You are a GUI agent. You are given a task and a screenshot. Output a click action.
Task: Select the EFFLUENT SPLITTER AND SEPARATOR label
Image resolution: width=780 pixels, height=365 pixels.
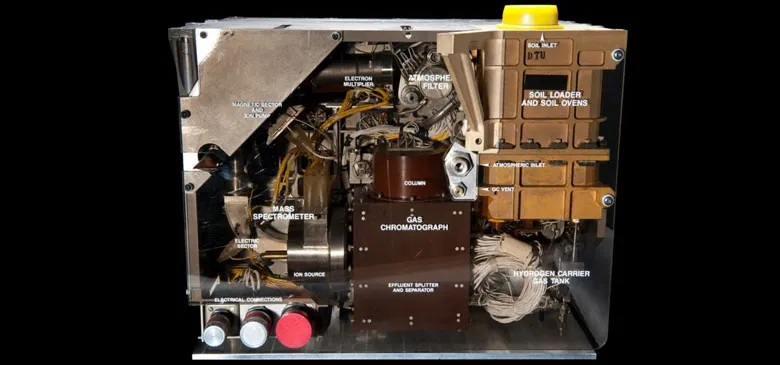coord(410,287)
